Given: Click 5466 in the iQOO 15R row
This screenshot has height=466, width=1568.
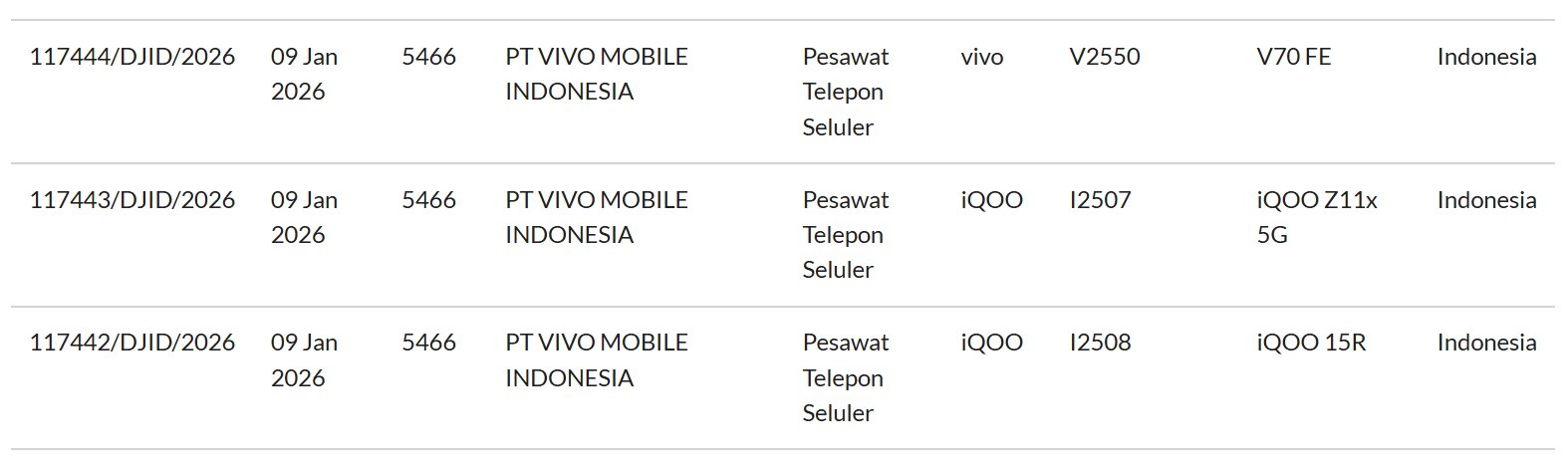Looking at the screenshot, I should [x=428, y=343].
